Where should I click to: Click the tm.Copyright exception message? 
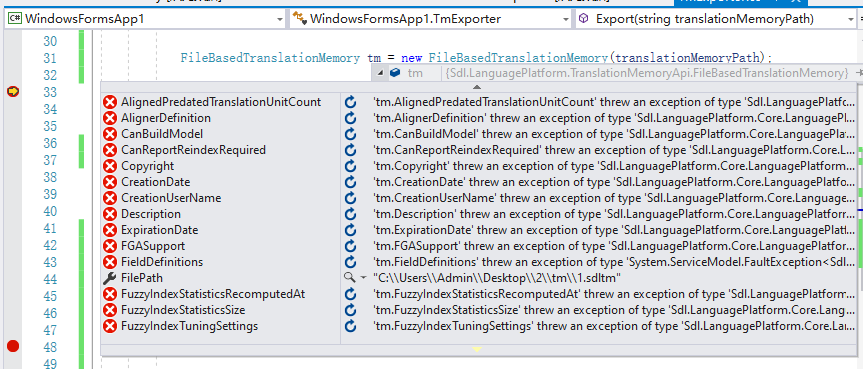614,166
